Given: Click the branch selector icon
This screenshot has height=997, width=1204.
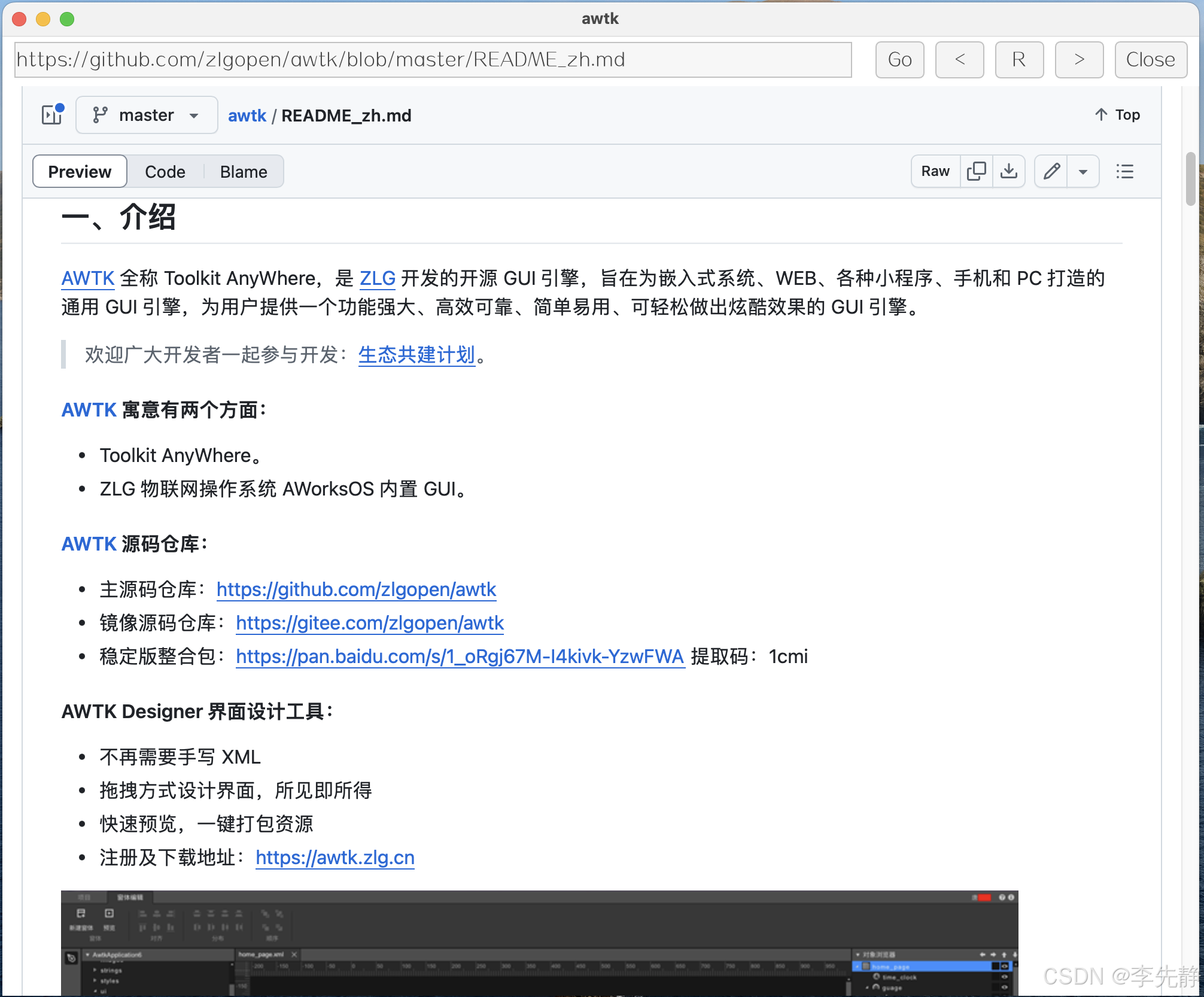Looking at the screenshot, I should [101, 115].
